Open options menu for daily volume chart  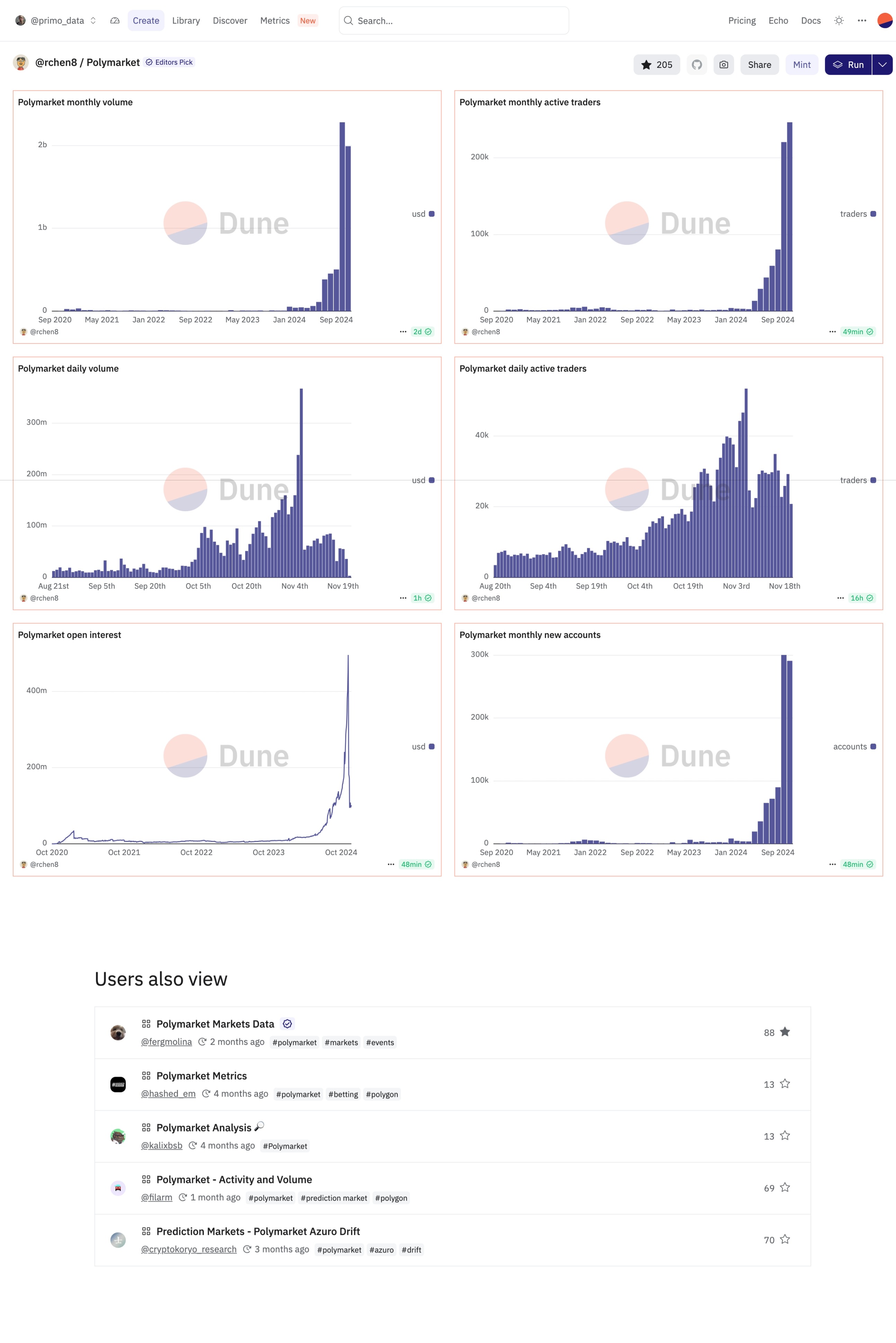click(x=403, y=598)
